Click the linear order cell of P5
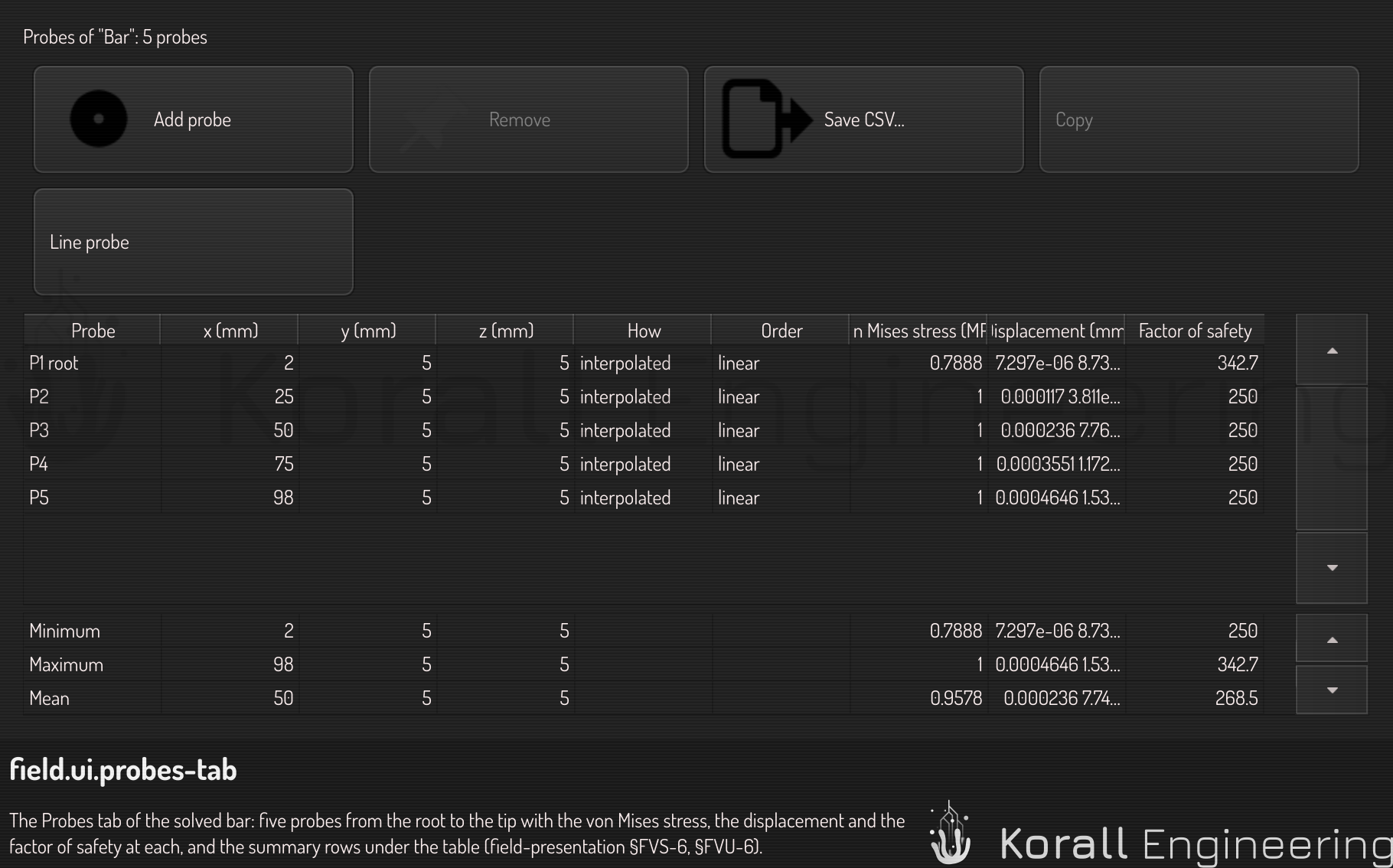The width and height of the screenshot is (1393, 868). (781, 498)
